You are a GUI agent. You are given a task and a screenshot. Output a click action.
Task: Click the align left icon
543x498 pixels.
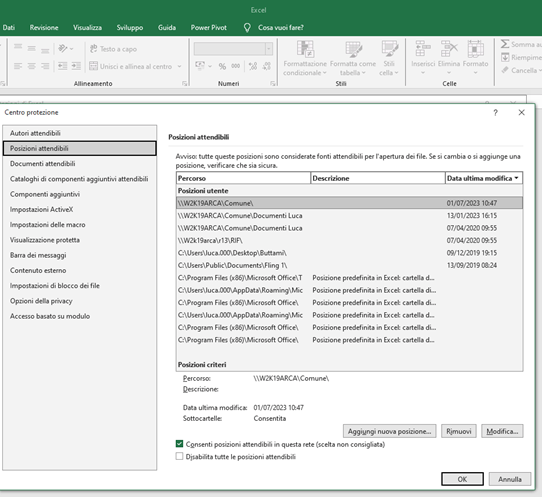(x=18, y=65)
